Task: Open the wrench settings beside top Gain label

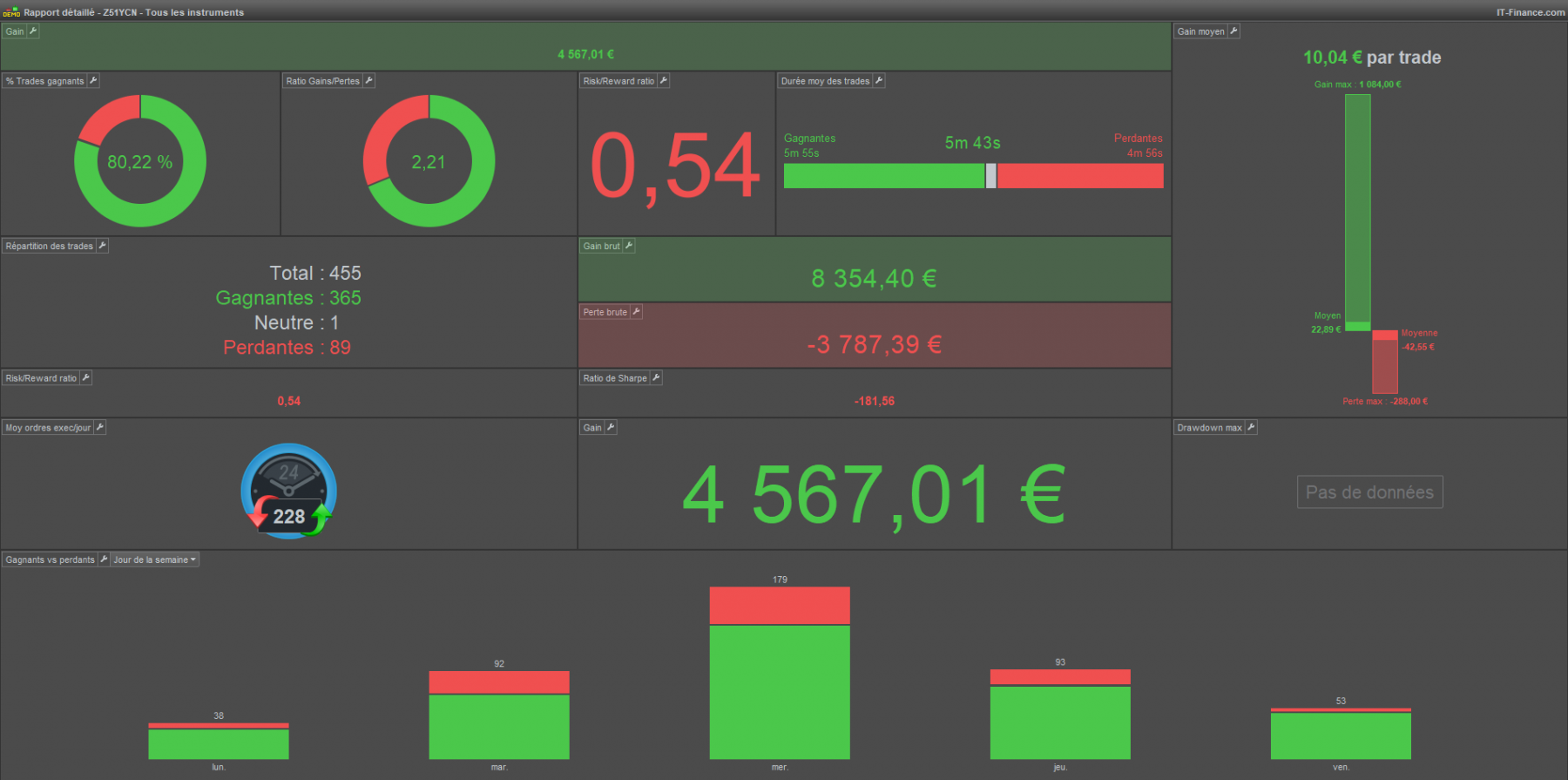Action: click(x=33, y=31)
